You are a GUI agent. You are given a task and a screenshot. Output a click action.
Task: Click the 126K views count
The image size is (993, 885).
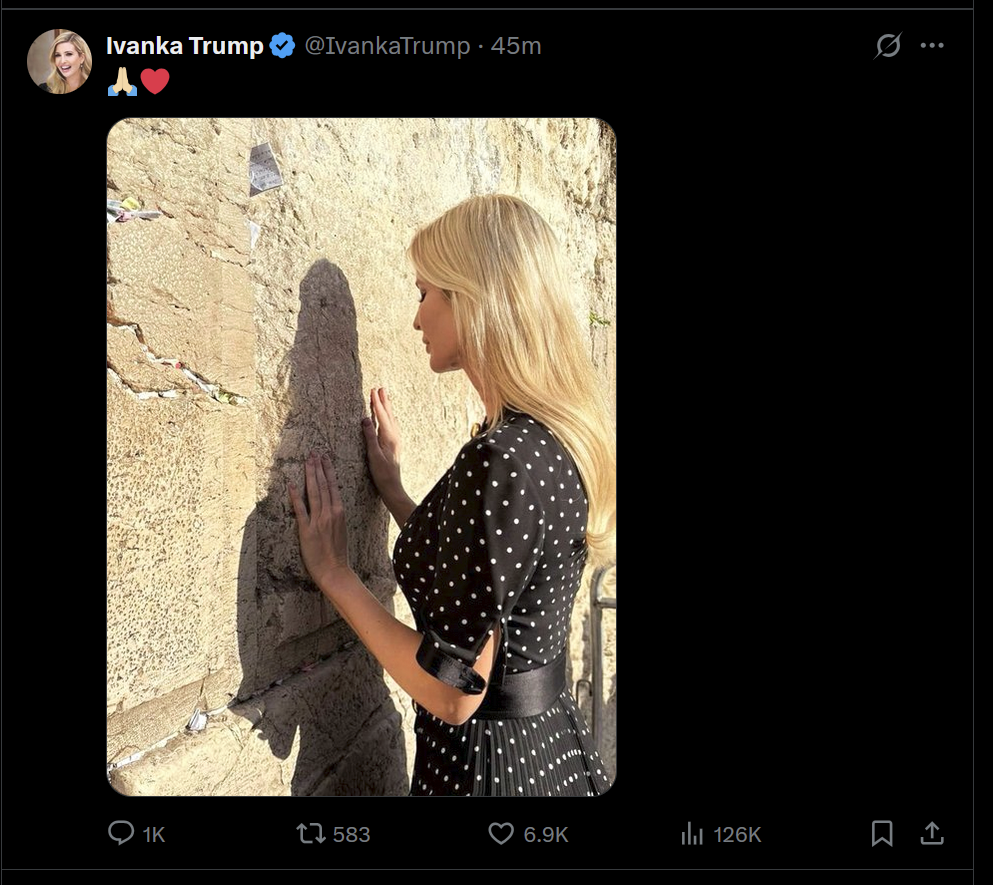click(x=736, y=834)
